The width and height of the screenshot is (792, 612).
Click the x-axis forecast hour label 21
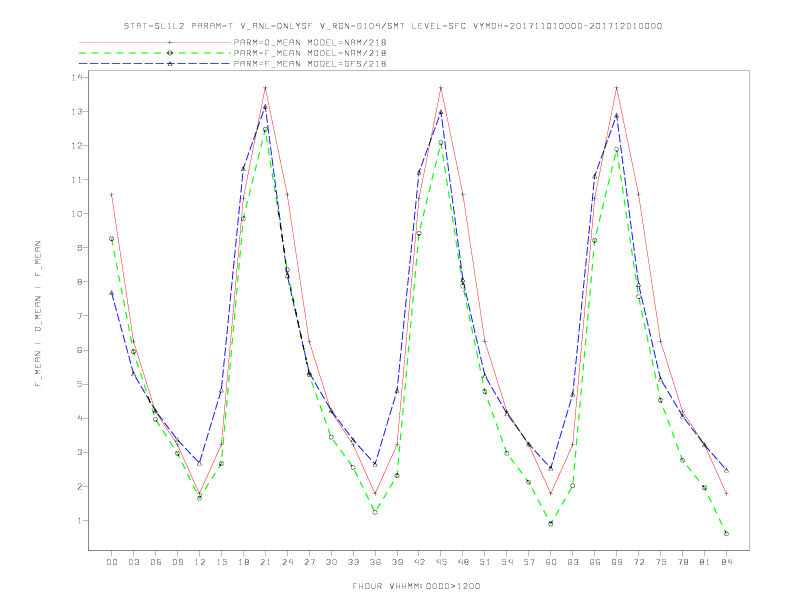[265, 562]
